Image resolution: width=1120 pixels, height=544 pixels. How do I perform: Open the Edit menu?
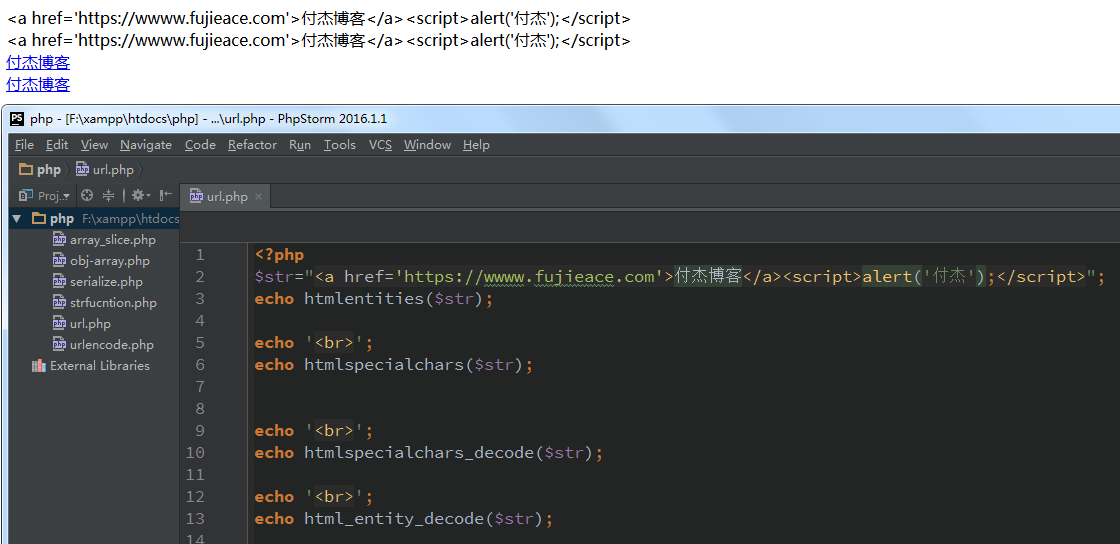click(57, 145)
